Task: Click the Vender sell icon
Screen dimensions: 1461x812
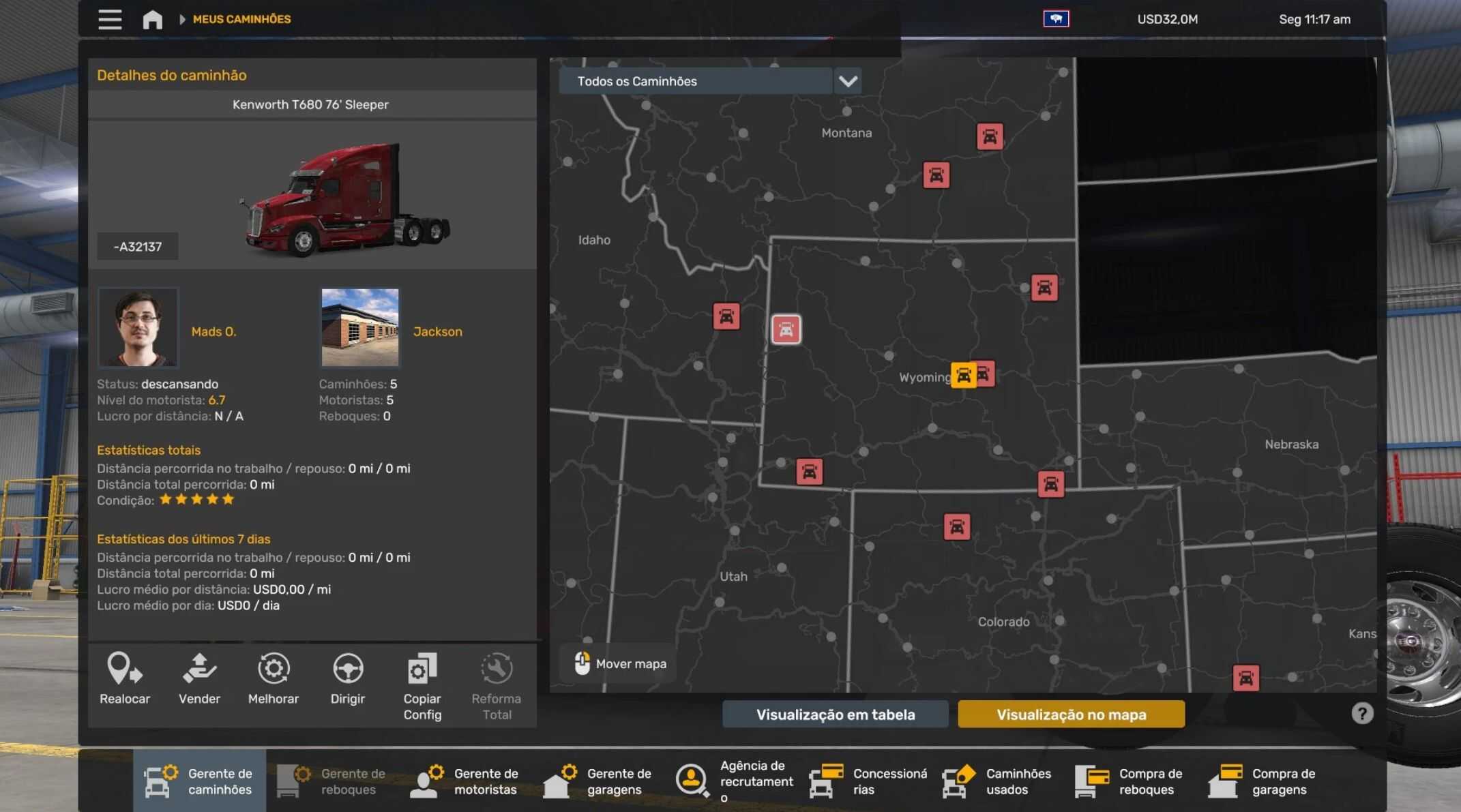Action: point(199,669)
